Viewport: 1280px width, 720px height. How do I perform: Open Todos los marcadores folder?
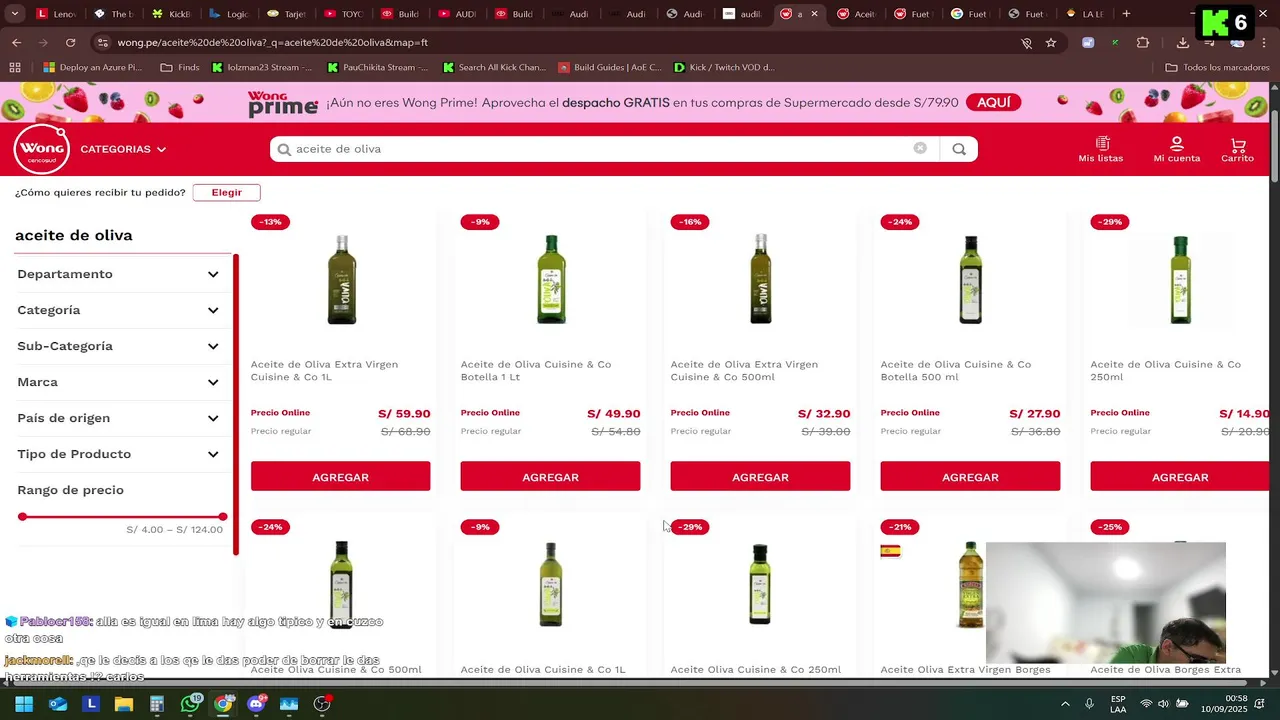(x=1218, y=67)
